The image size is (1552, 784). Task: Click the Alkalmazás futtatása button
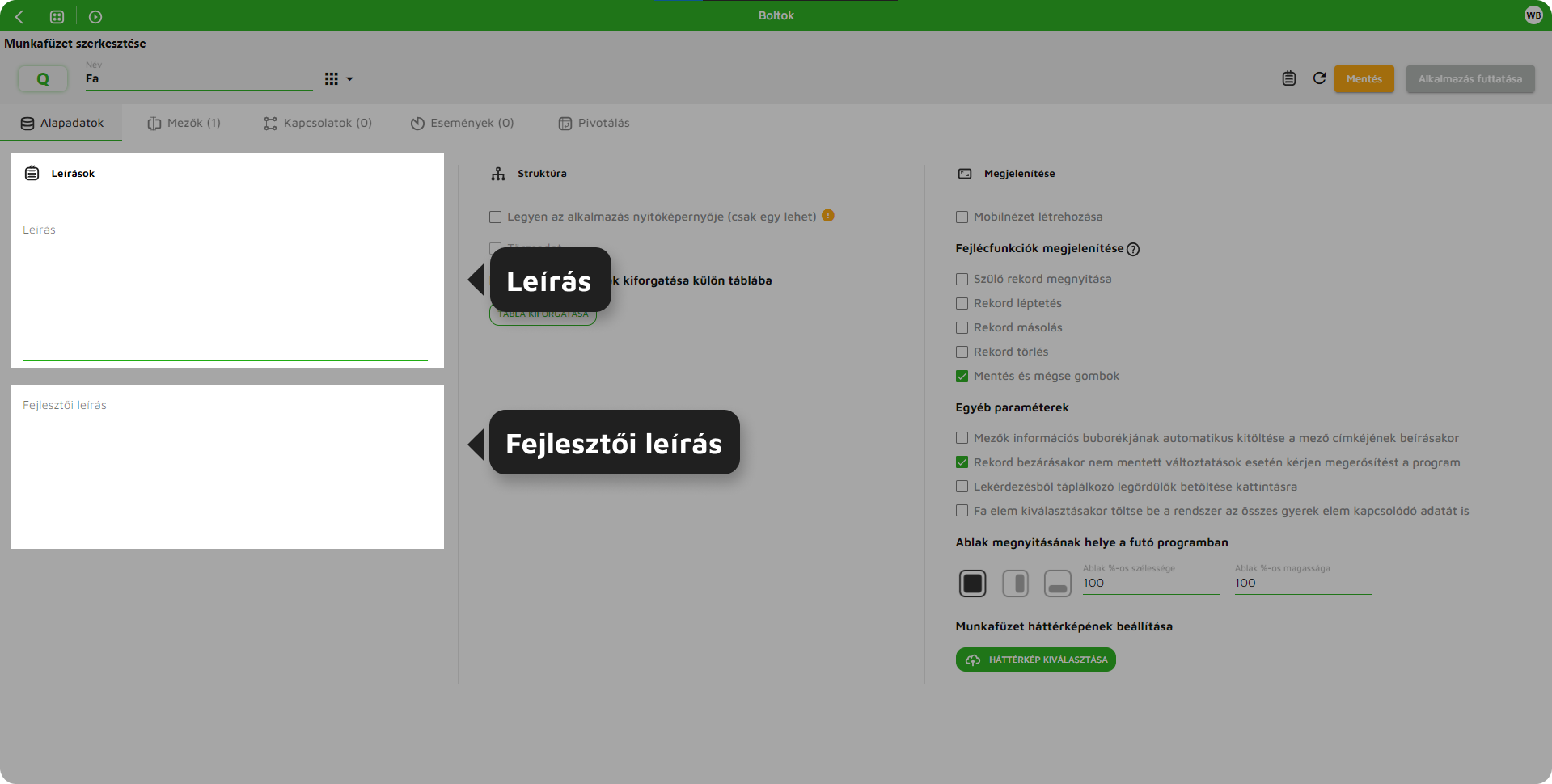pos(1470,79)
